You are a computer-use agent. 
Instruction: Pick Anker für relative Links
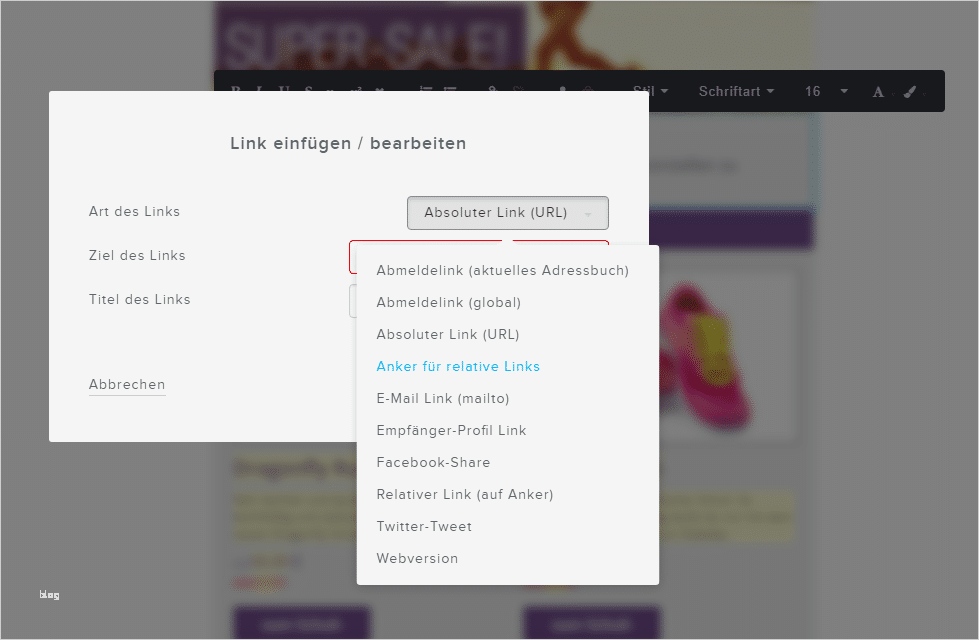(x=458, y=366)
